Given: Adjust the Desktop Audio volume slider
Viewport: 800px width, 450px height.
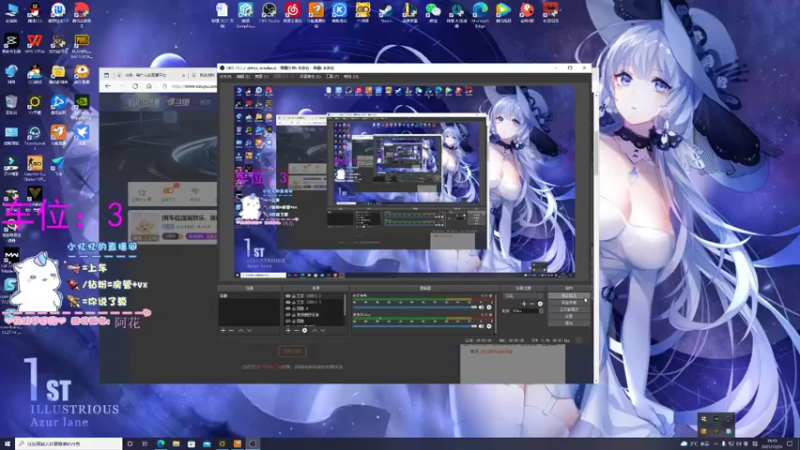Looking at the screenshot, I should pyautogui.click(x=415, y=308).
